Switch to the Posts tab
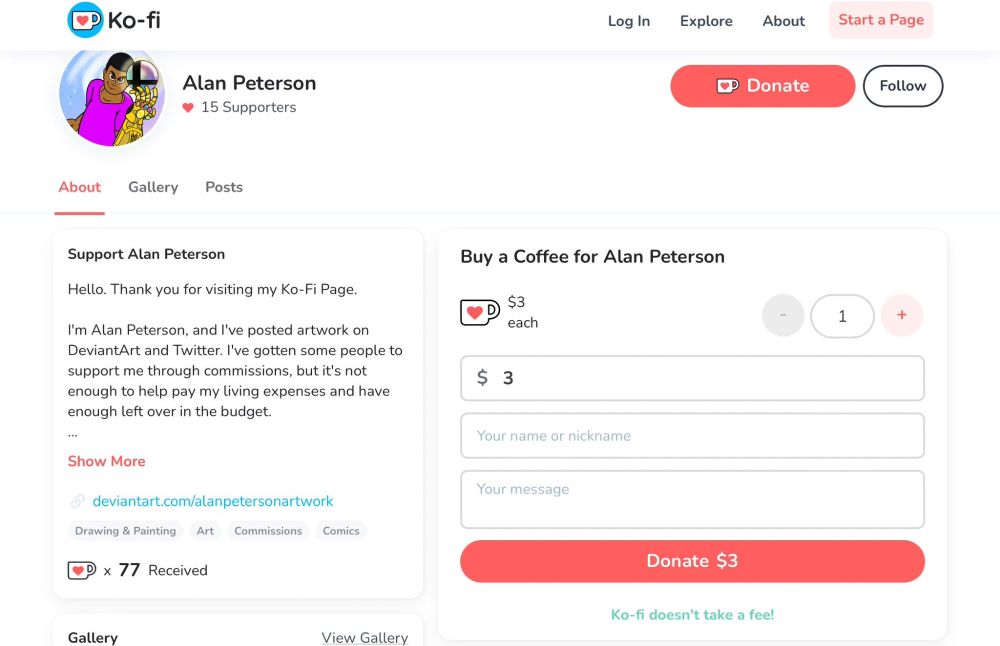Image resolution: width=1000 pixels, height=646 pixels. point(224,187)
